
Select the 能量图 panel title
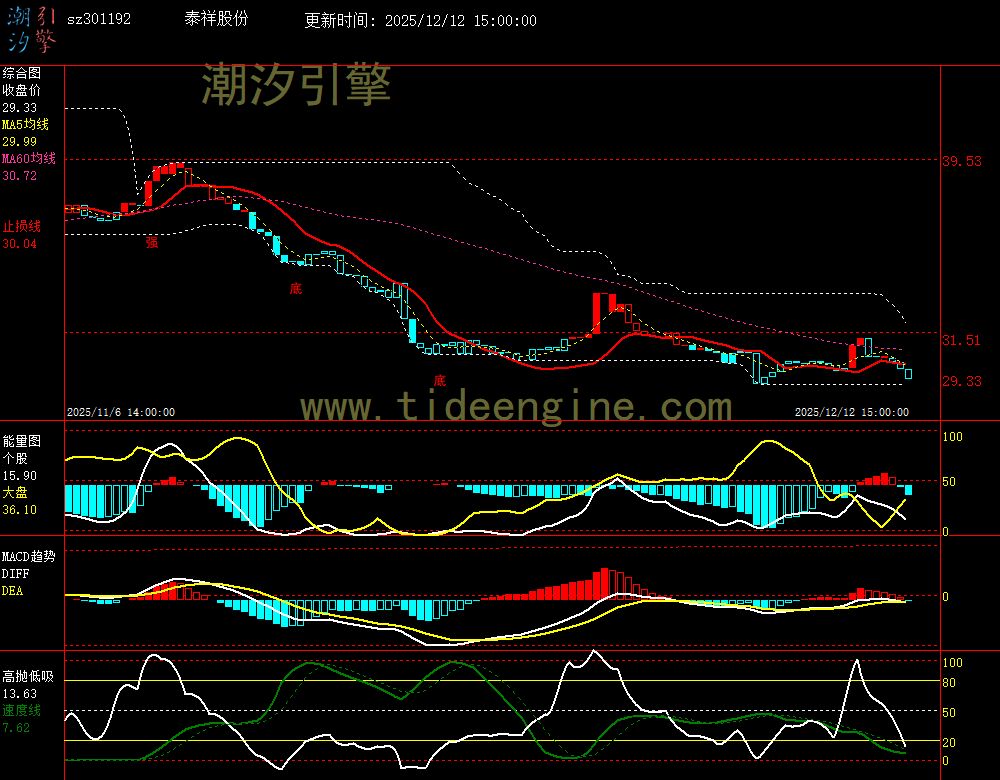coord(21,440)
